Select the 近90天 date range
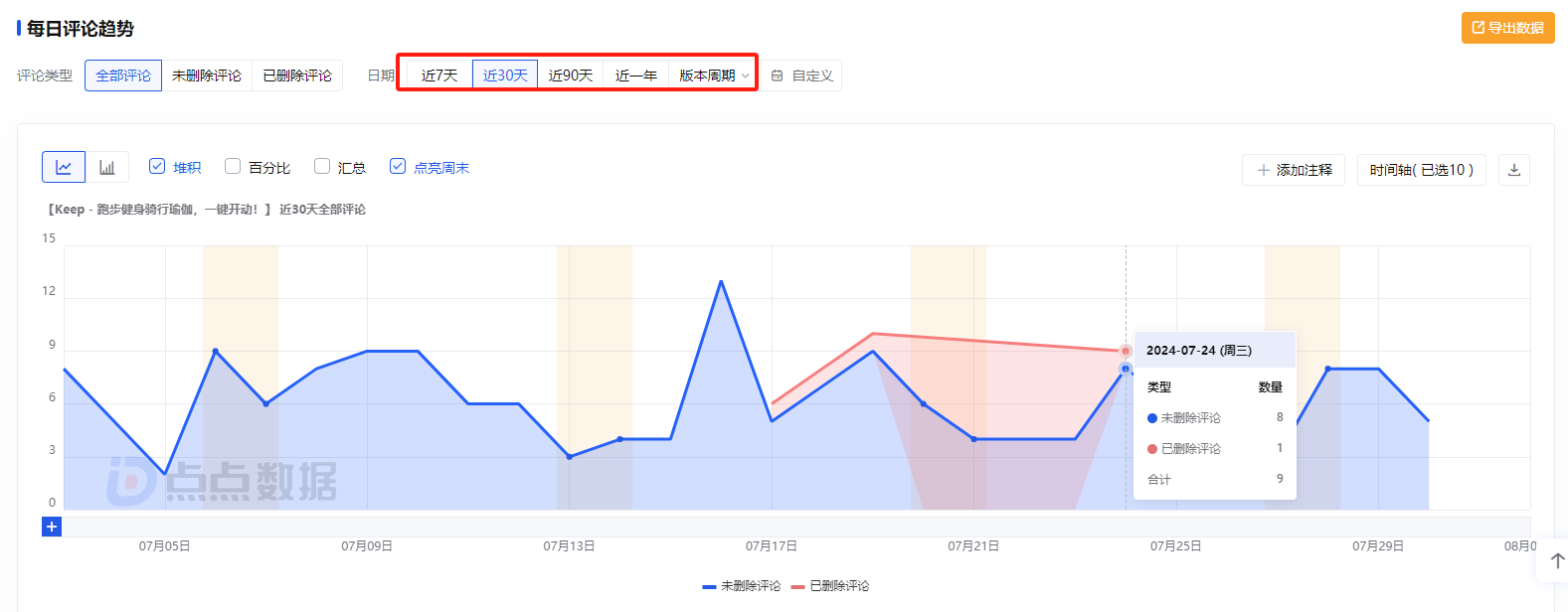The image size is (1568, 612). [571, 76]
